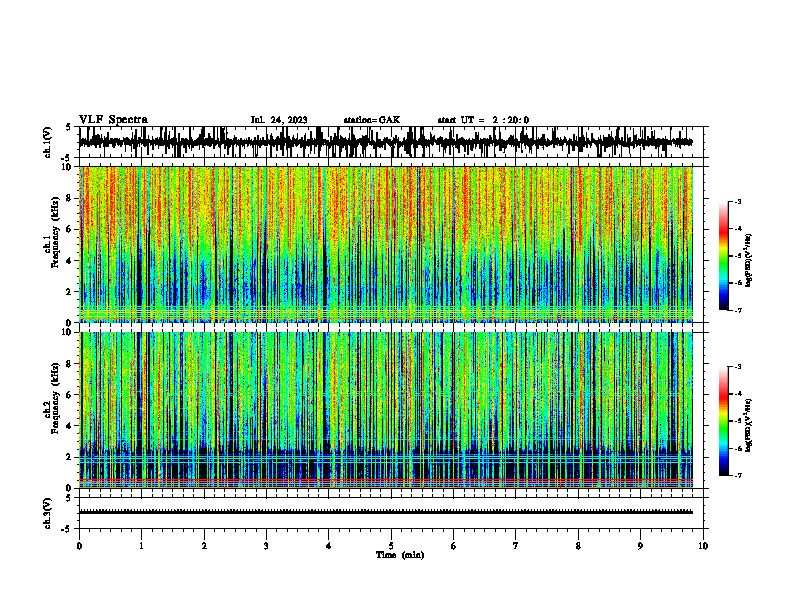
Task: Click the date label Jul 24, 2023
Action: click(x=279, y=120)
